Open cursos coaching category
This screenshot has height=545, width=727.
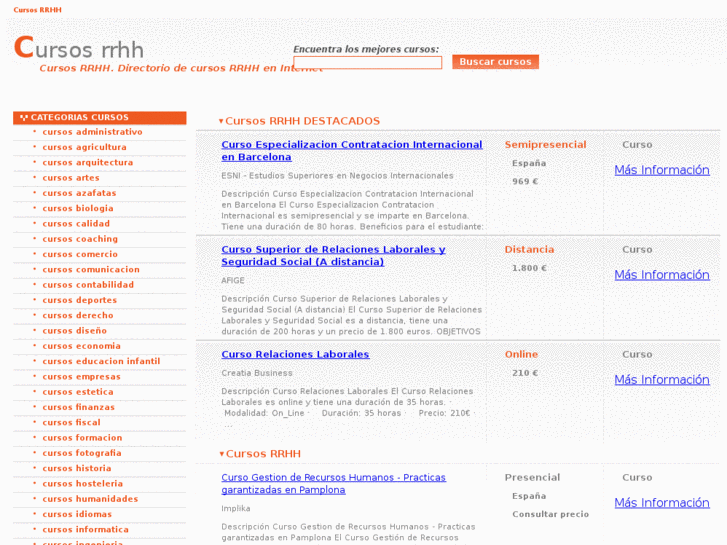tap(80, 239)
